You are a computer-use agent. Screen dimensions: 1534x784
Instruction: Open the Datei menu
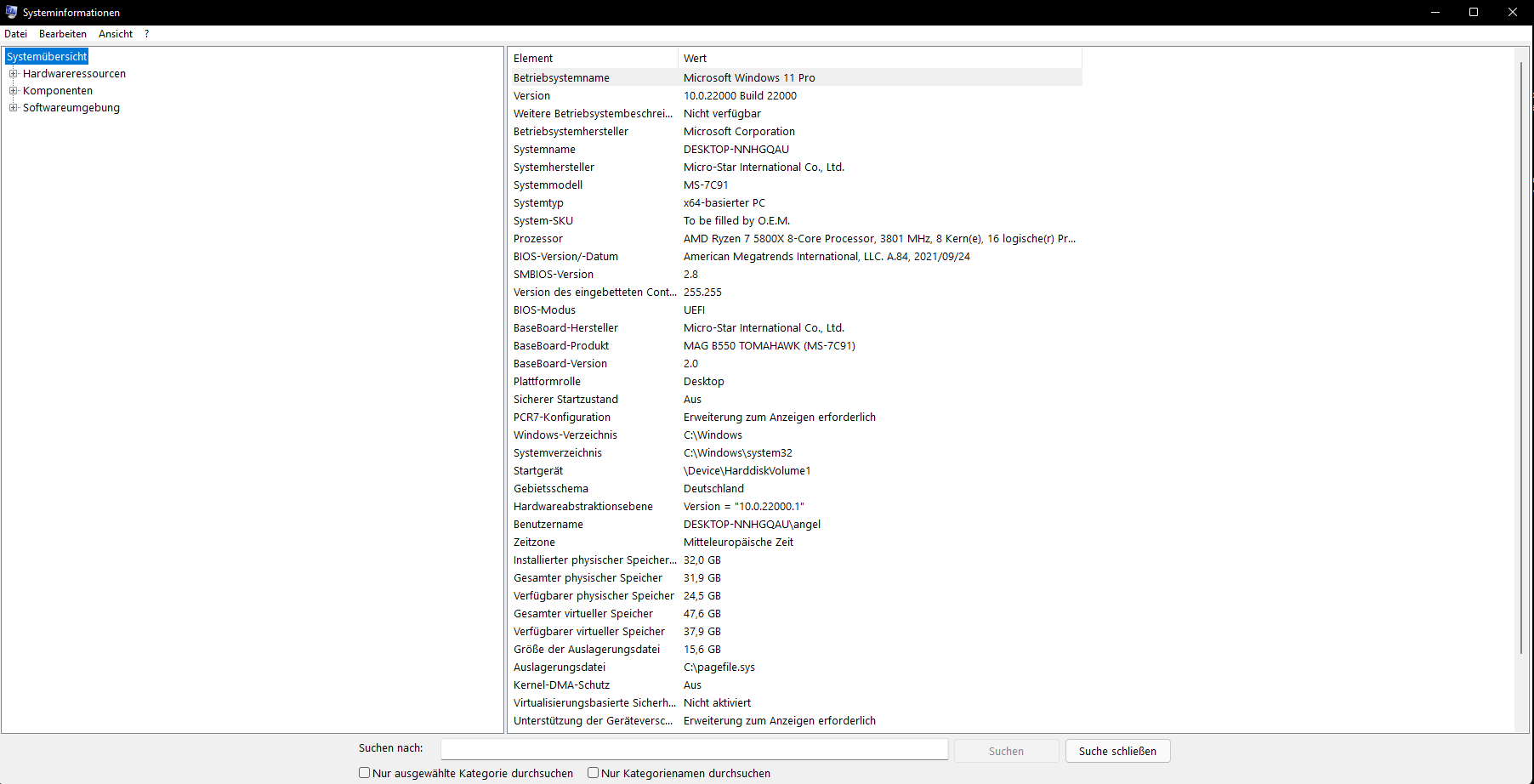16,34
